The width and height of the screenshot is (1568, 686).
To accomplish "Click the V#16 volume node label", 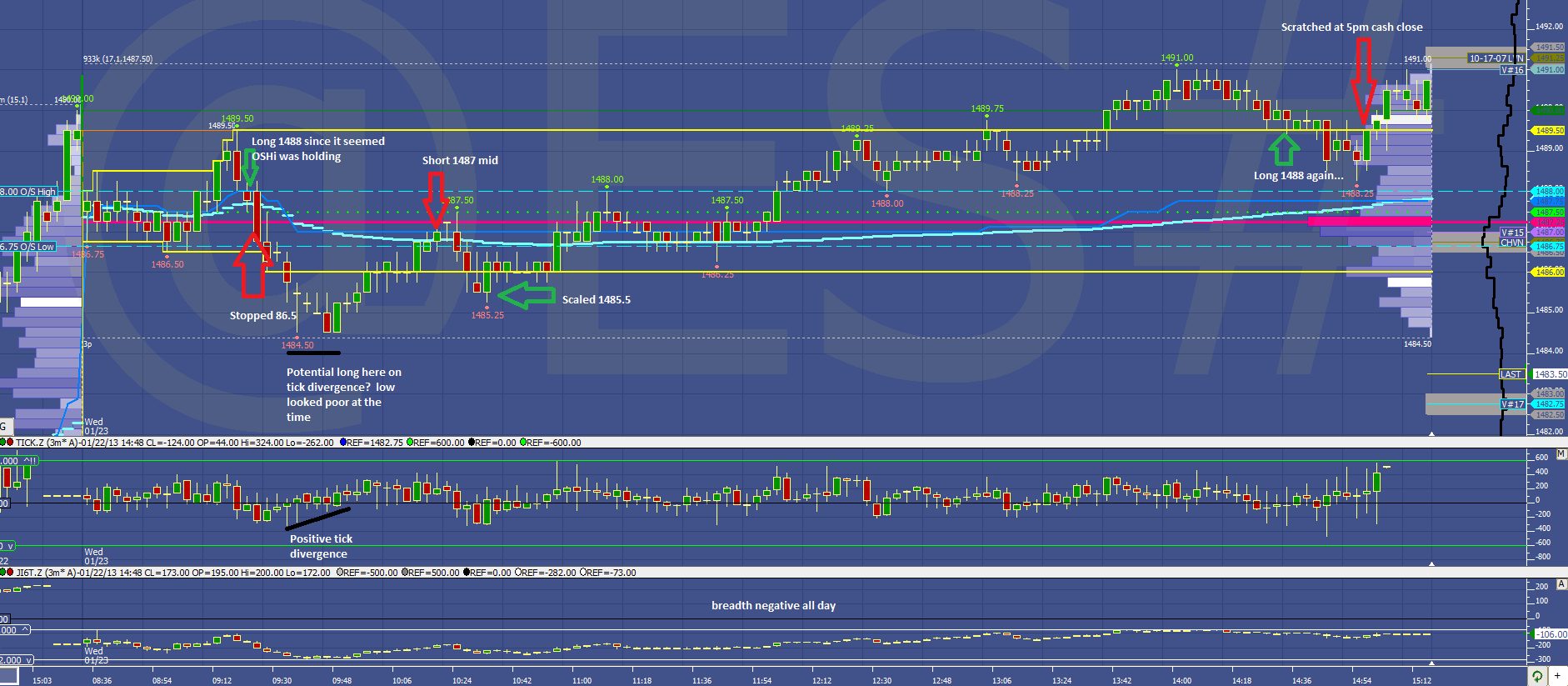I will tap(1512, 70).
